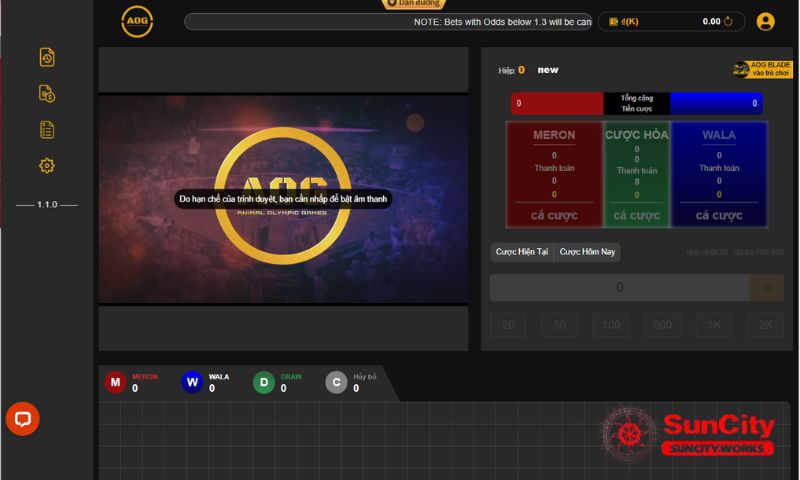Open the bet history sidebar icon
Image resolution: width=800 pixels, height=480 pixels.
47,57
